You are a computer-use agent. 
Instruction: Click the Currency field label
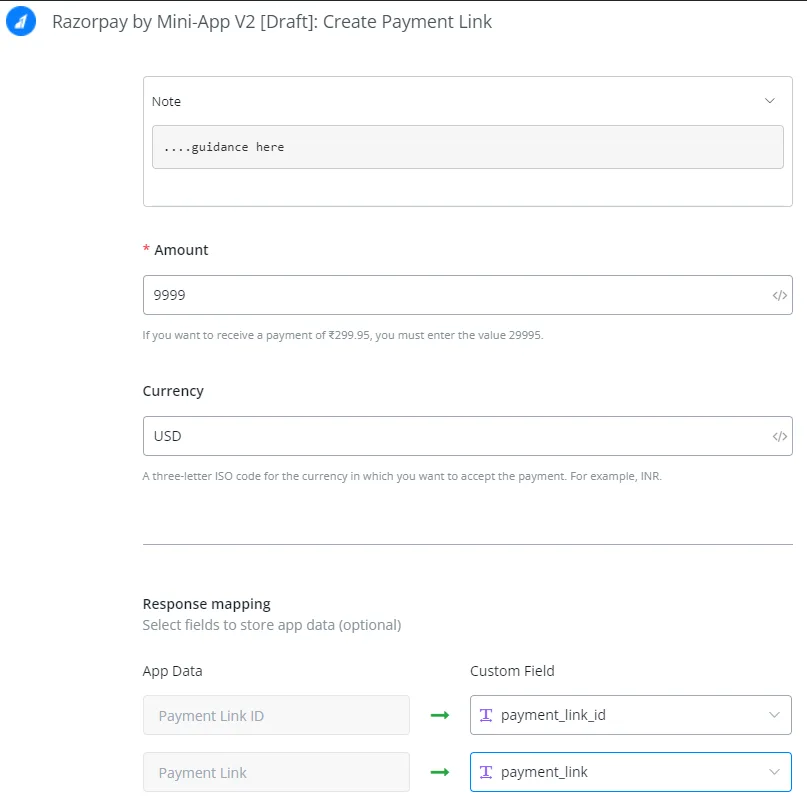coord(173,391)
